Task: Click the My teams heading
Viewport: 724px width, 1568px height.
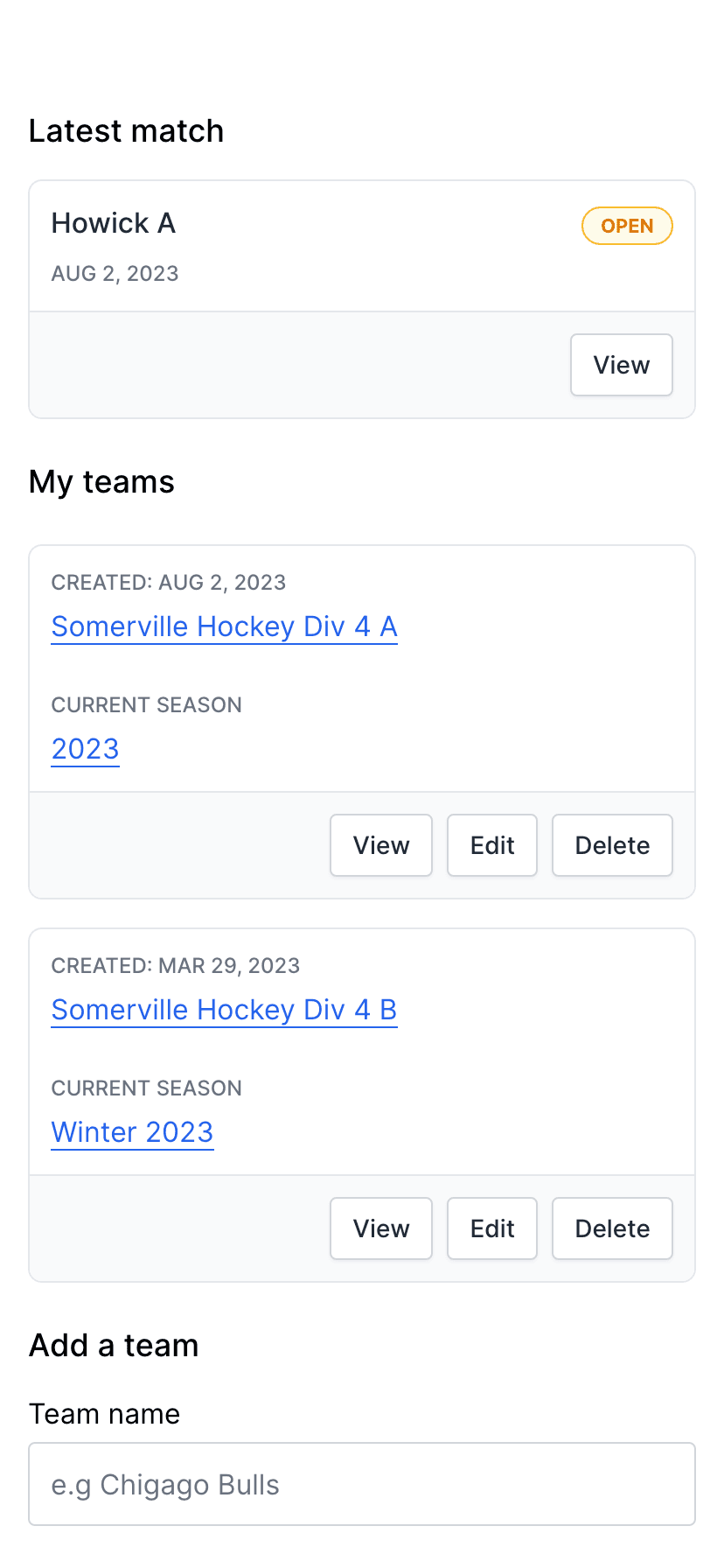Action: [x=101, y=482]
